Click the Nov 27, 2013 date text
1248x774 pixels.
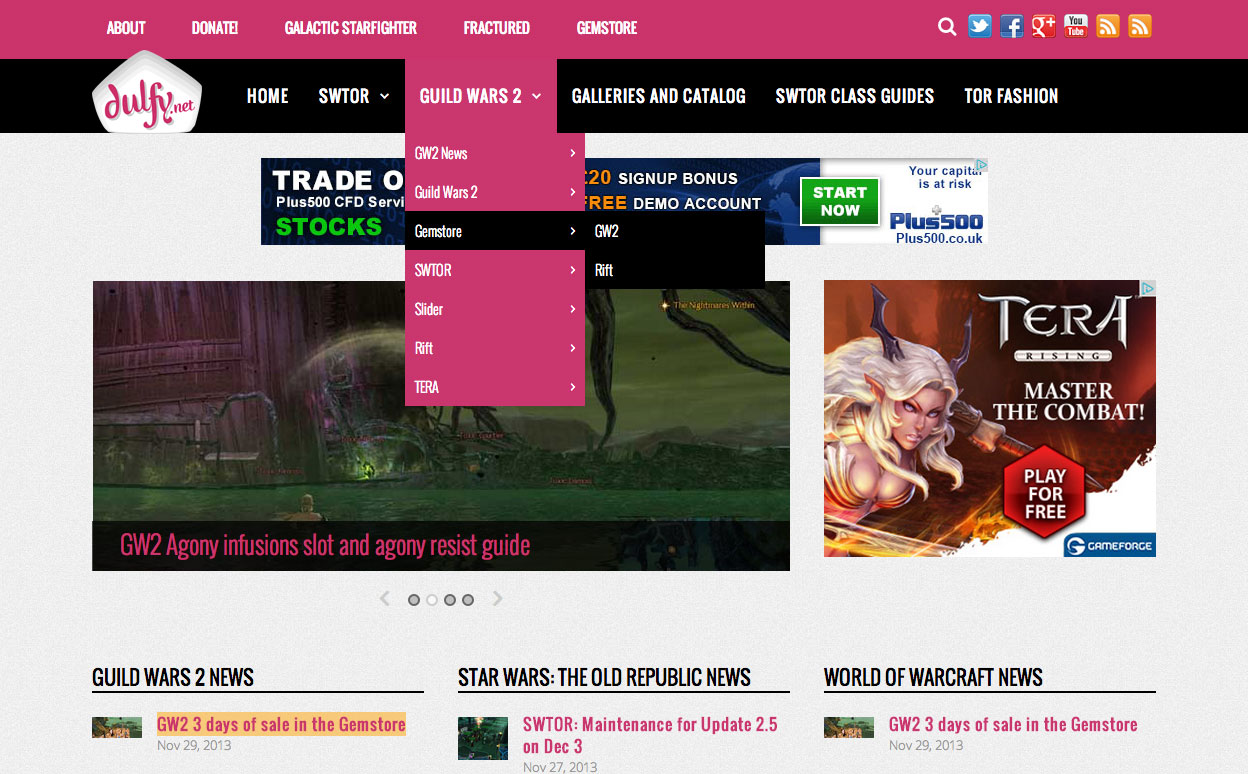tap(560, 767)
